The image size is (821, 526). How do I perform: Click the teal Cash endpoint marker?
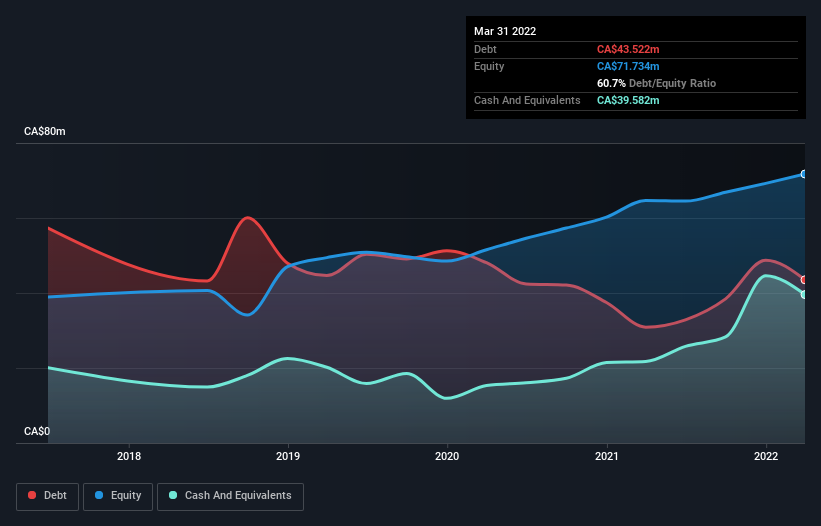click(804, 295)
